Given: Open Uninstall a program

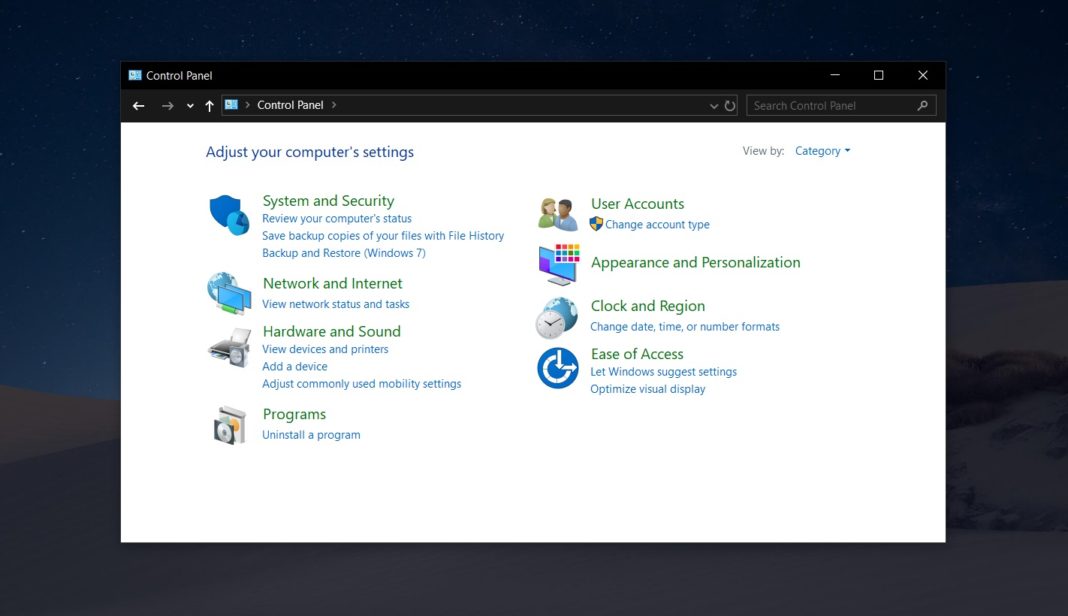Looking at the screenshot, I should coord(310,434).
